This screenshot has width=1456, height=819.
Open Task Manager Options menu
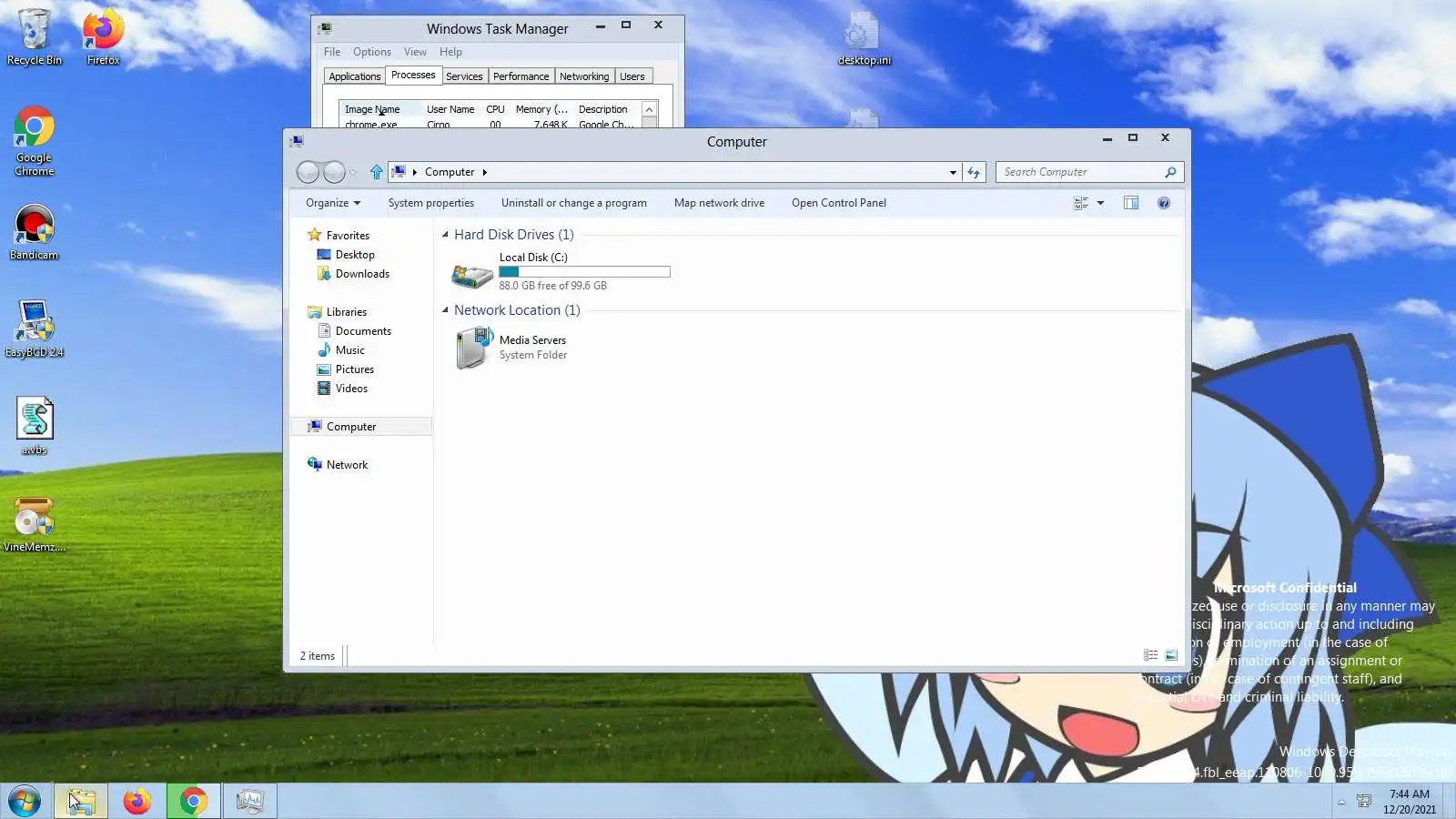click(x=372, y=52)
